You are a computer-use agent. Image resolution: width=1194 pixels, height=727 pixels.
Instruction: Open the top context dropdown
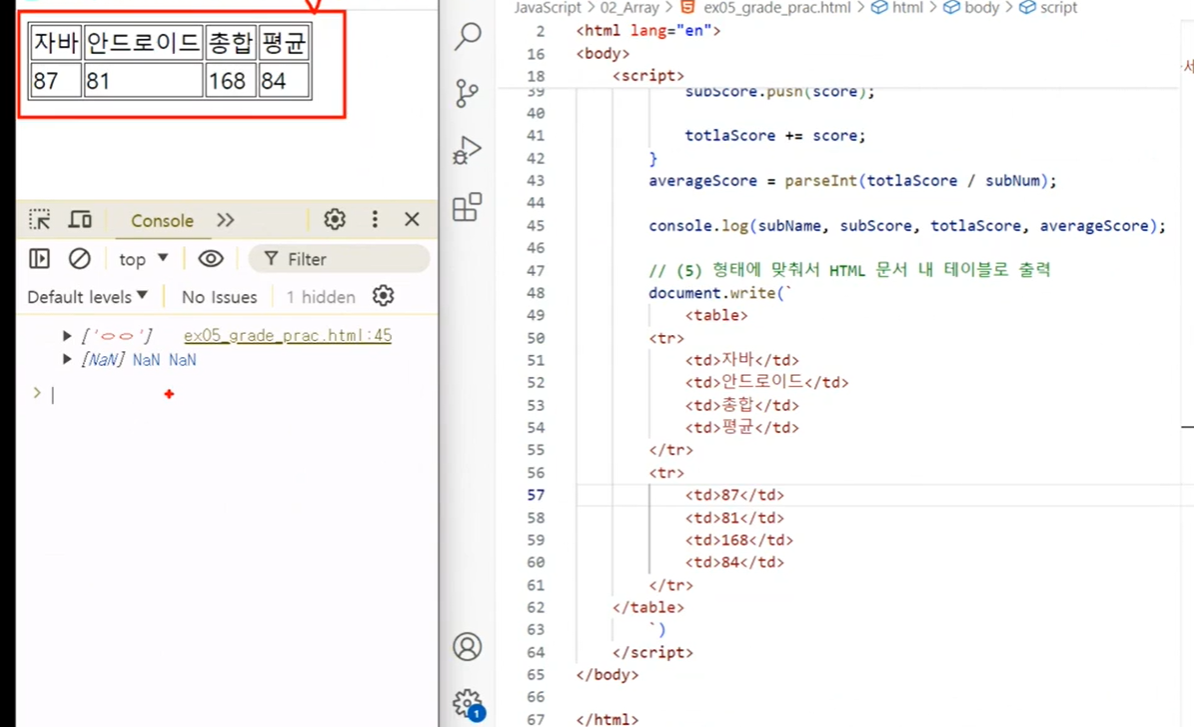143,259
